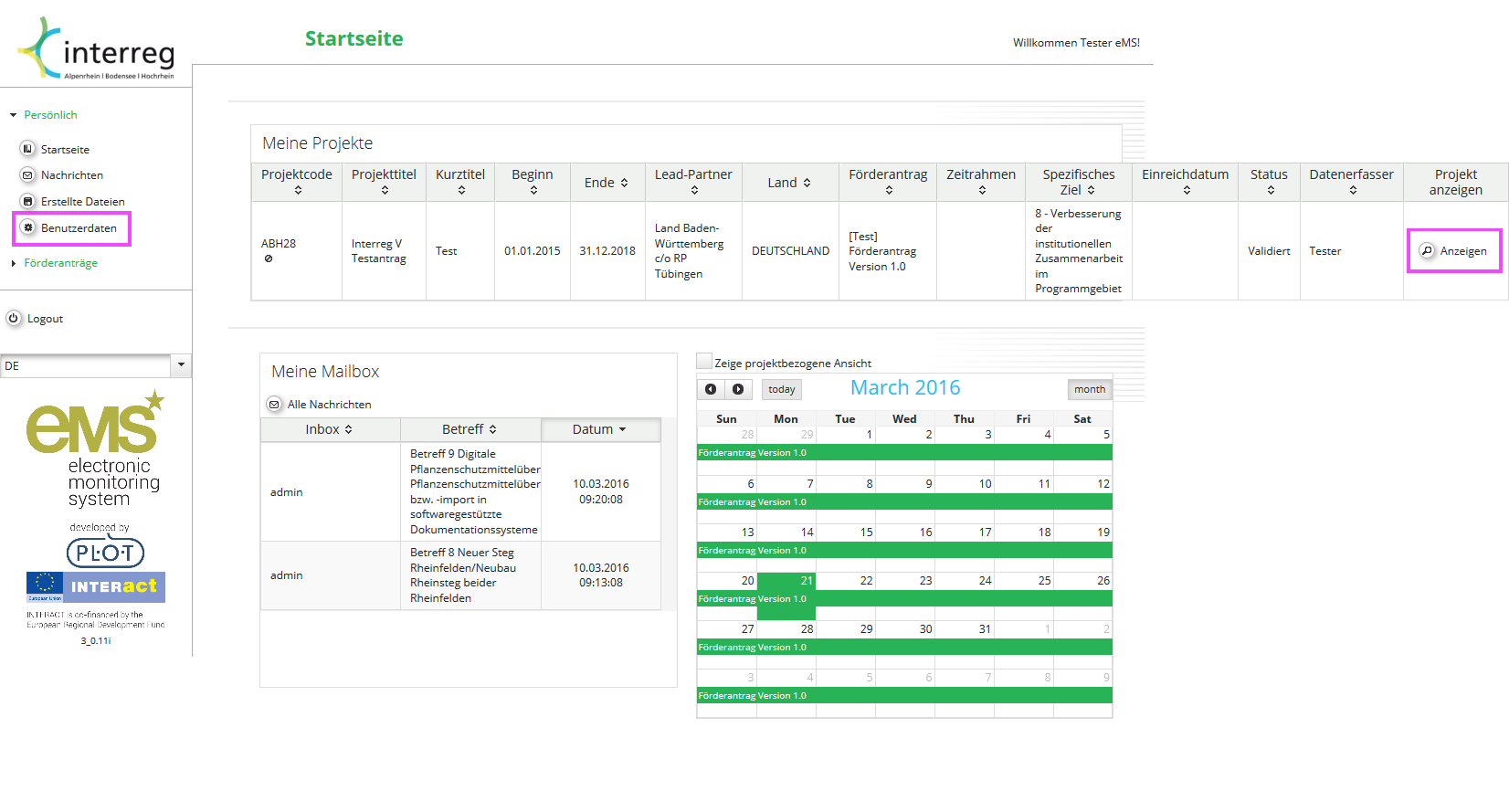1509x812 pixels.
Task: Click the INTERact logo
Action: pos(96,587)
